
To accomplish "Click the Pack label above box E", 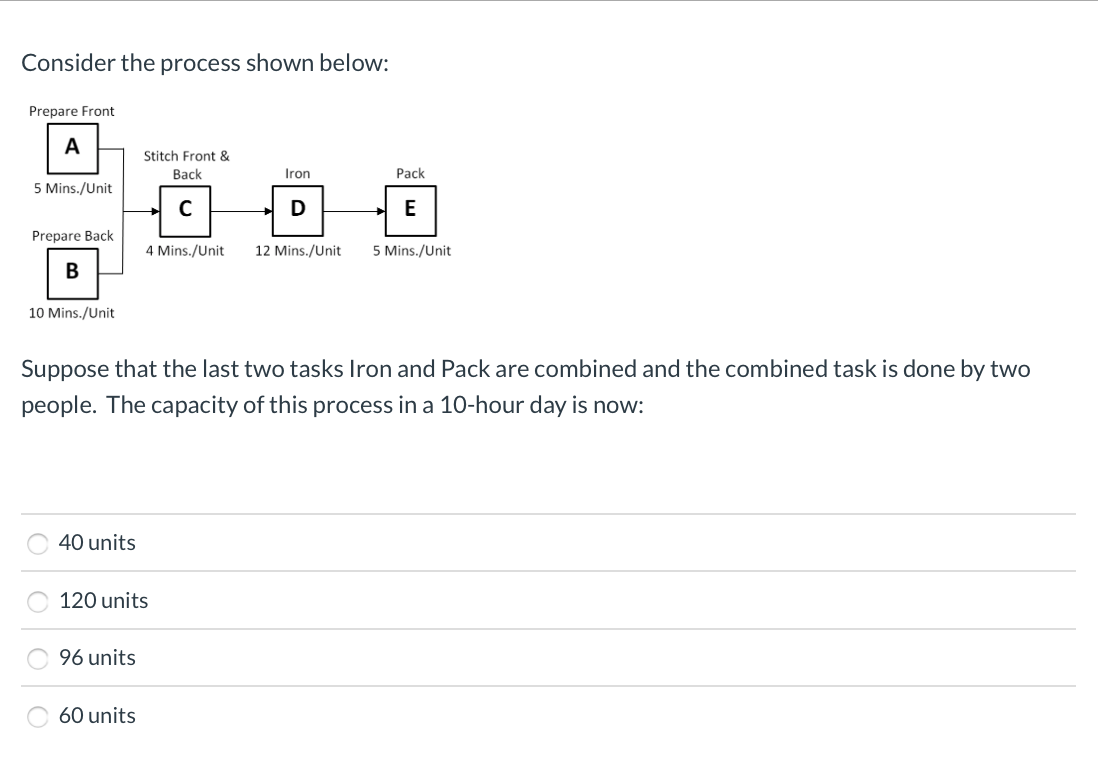I will 410,174.
